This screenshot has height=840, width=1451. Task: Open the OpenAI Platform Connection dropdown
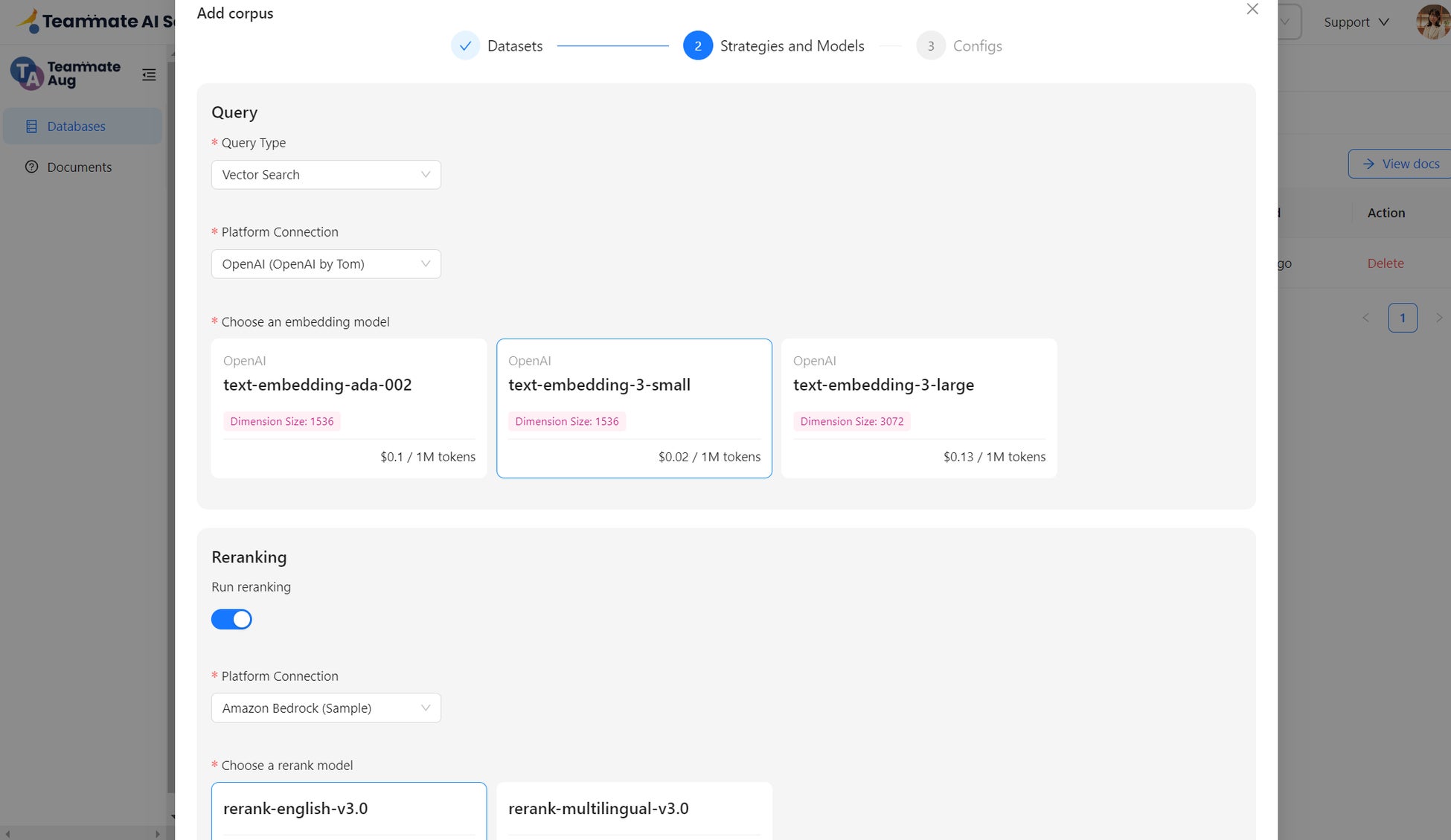coord(326,264)
